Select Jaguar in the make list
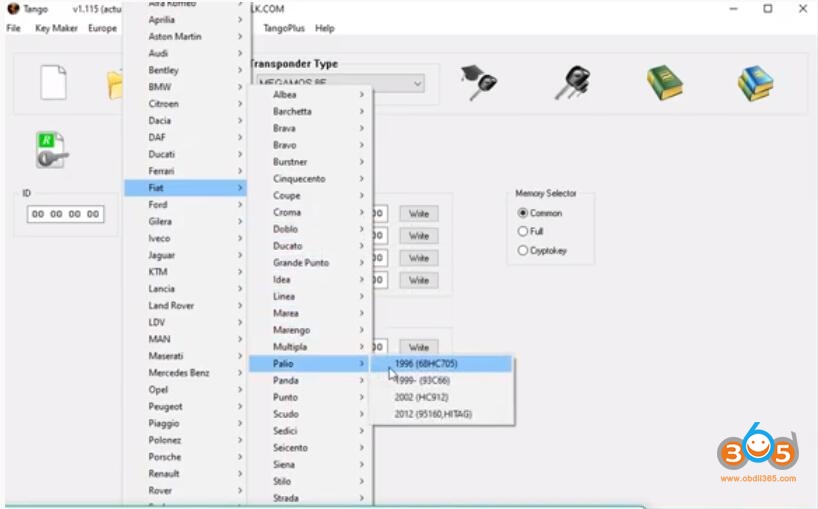 185,255
